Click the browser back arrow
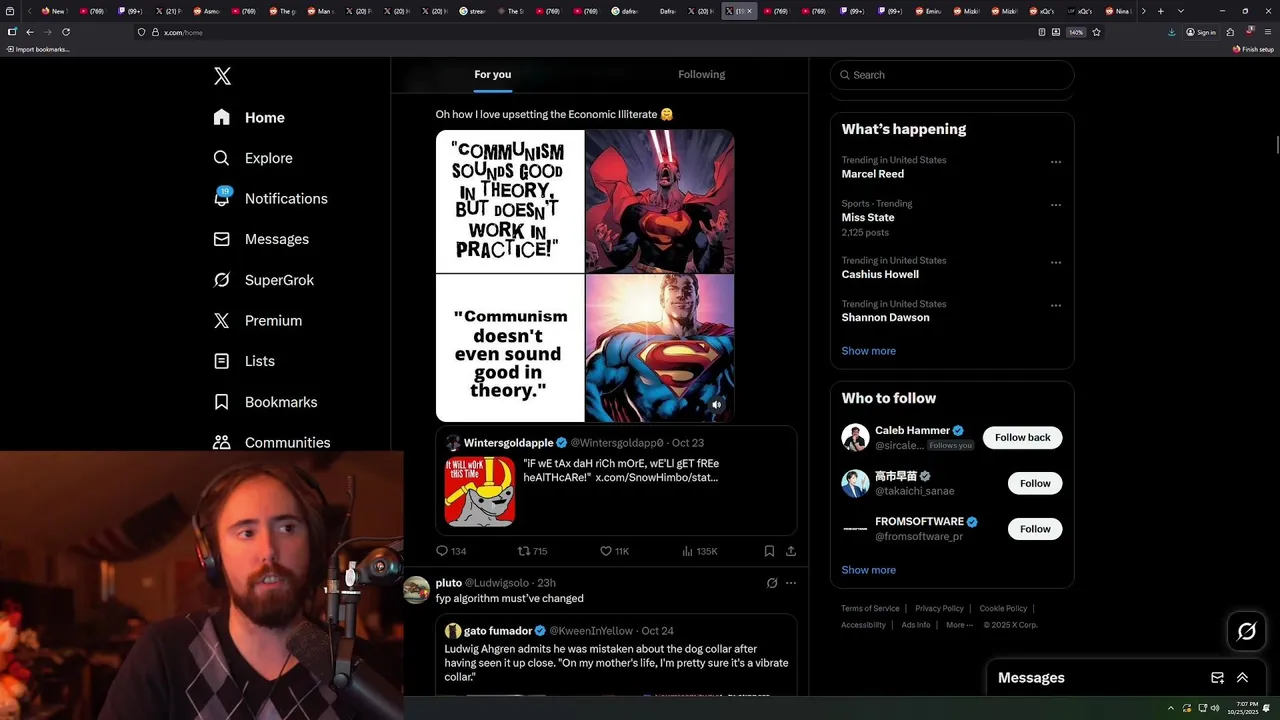This screenshot has width=1280, height=720. 29,32
